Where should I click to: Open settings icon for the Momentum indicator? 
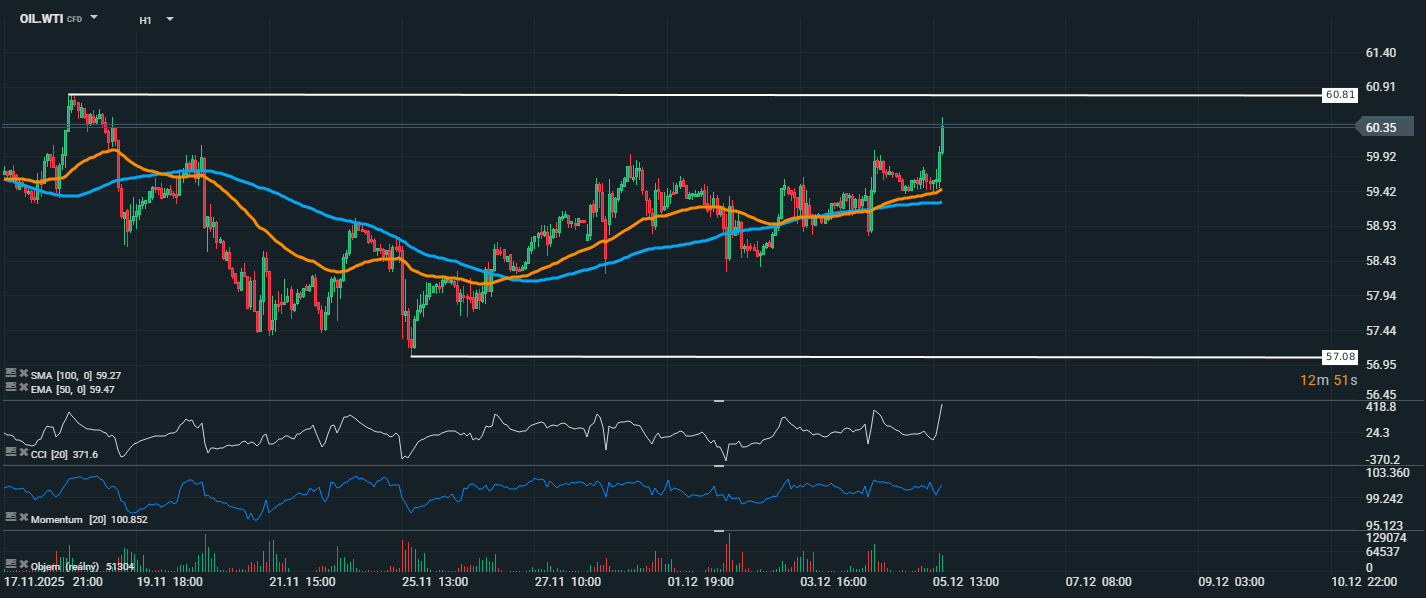(11, 518)
